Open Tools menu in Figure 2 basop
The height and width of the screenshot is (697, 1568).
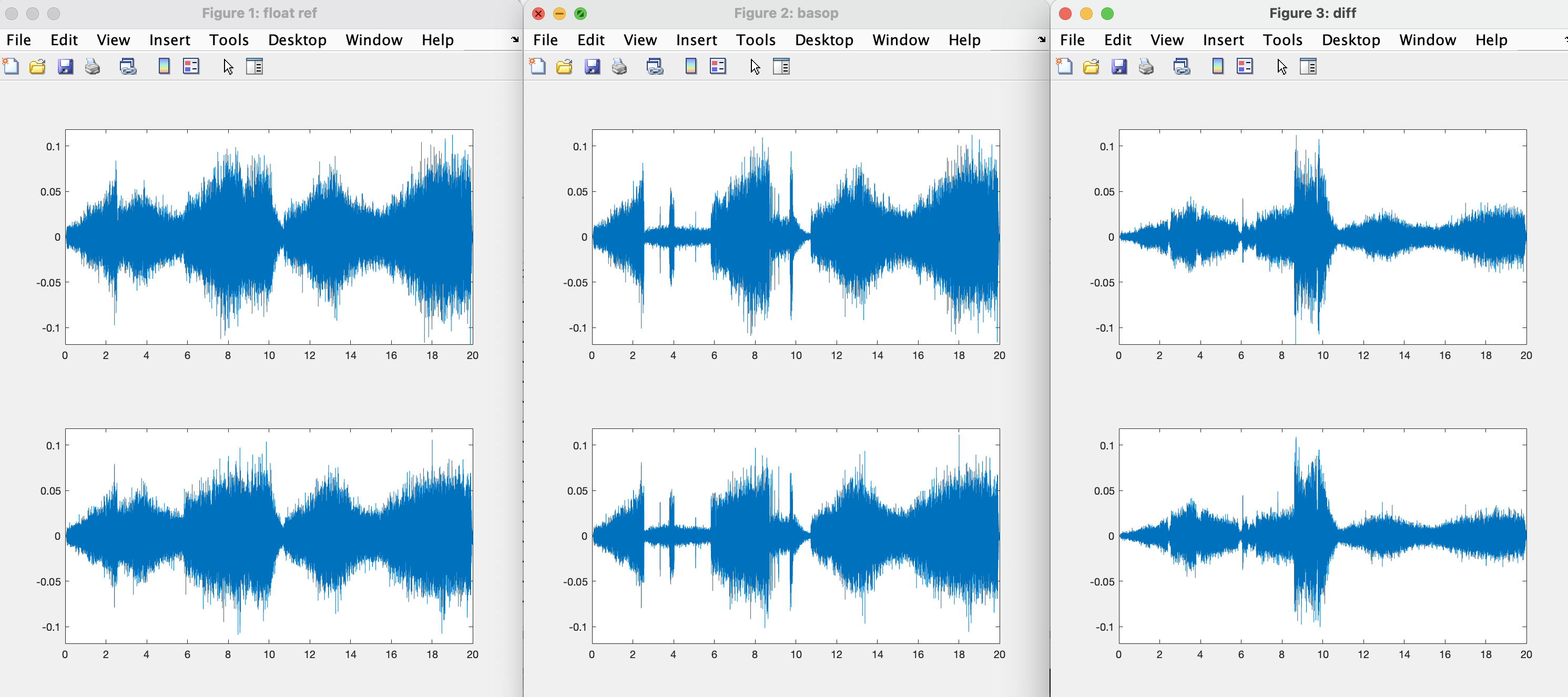pyautogui.click(x=756, y=40)
